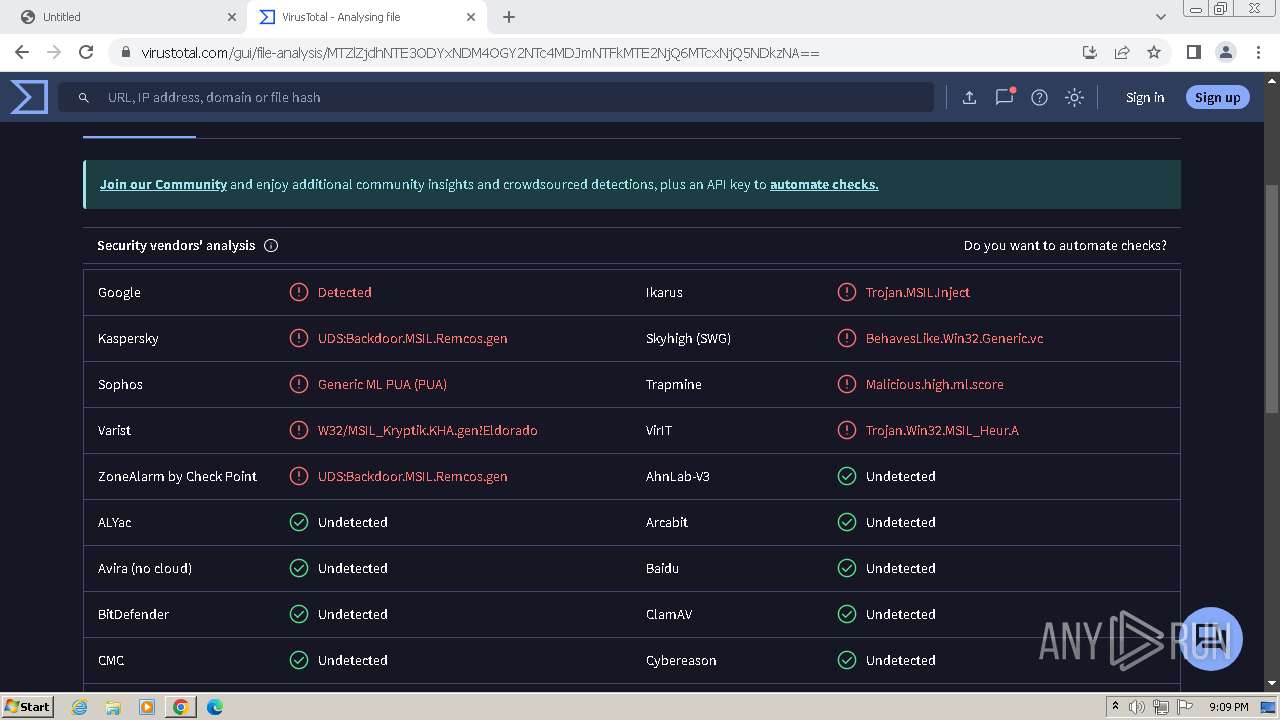The image size is (1280, 720).
Task: Click the info icon beside Security vendors' analysis
Action: tap(271, 245)
